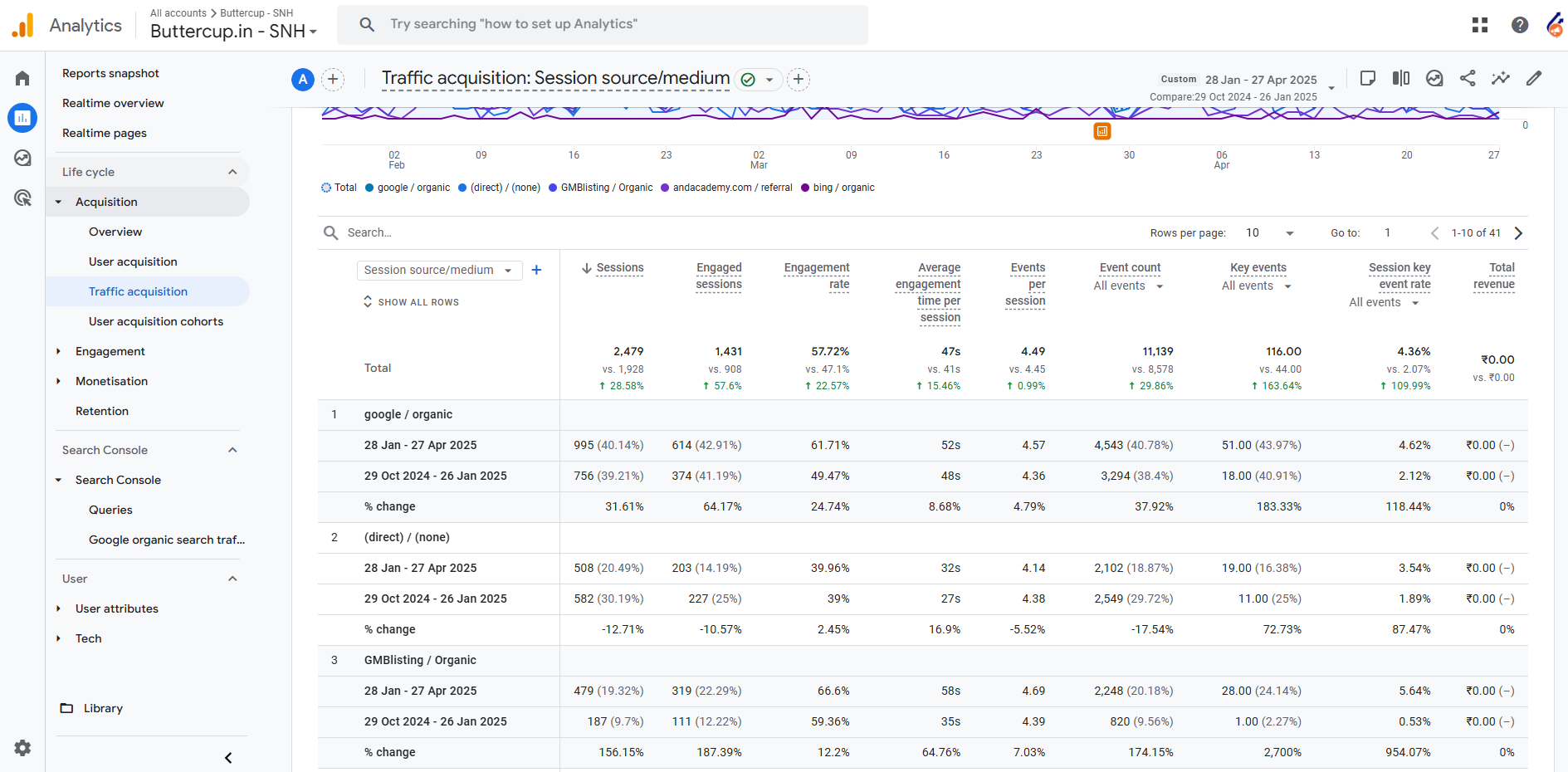1568x772 pixels.
Task: Open the Home icon in left rail
Action: pyautogui.click(x=22, y=78)
